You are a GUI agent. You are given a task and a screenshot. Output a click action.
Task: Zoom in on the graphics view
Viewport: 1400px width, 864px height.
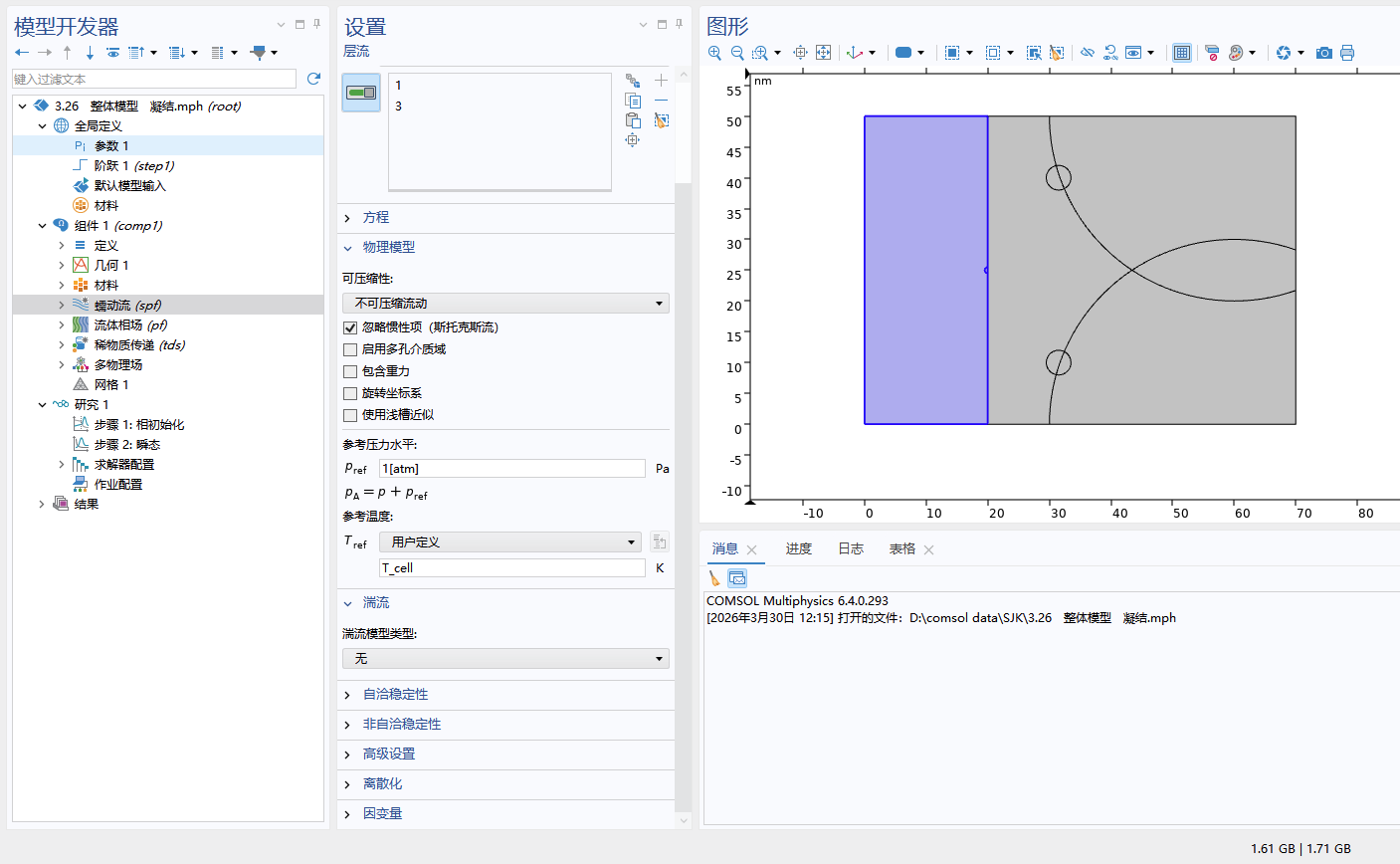point(714,53)
